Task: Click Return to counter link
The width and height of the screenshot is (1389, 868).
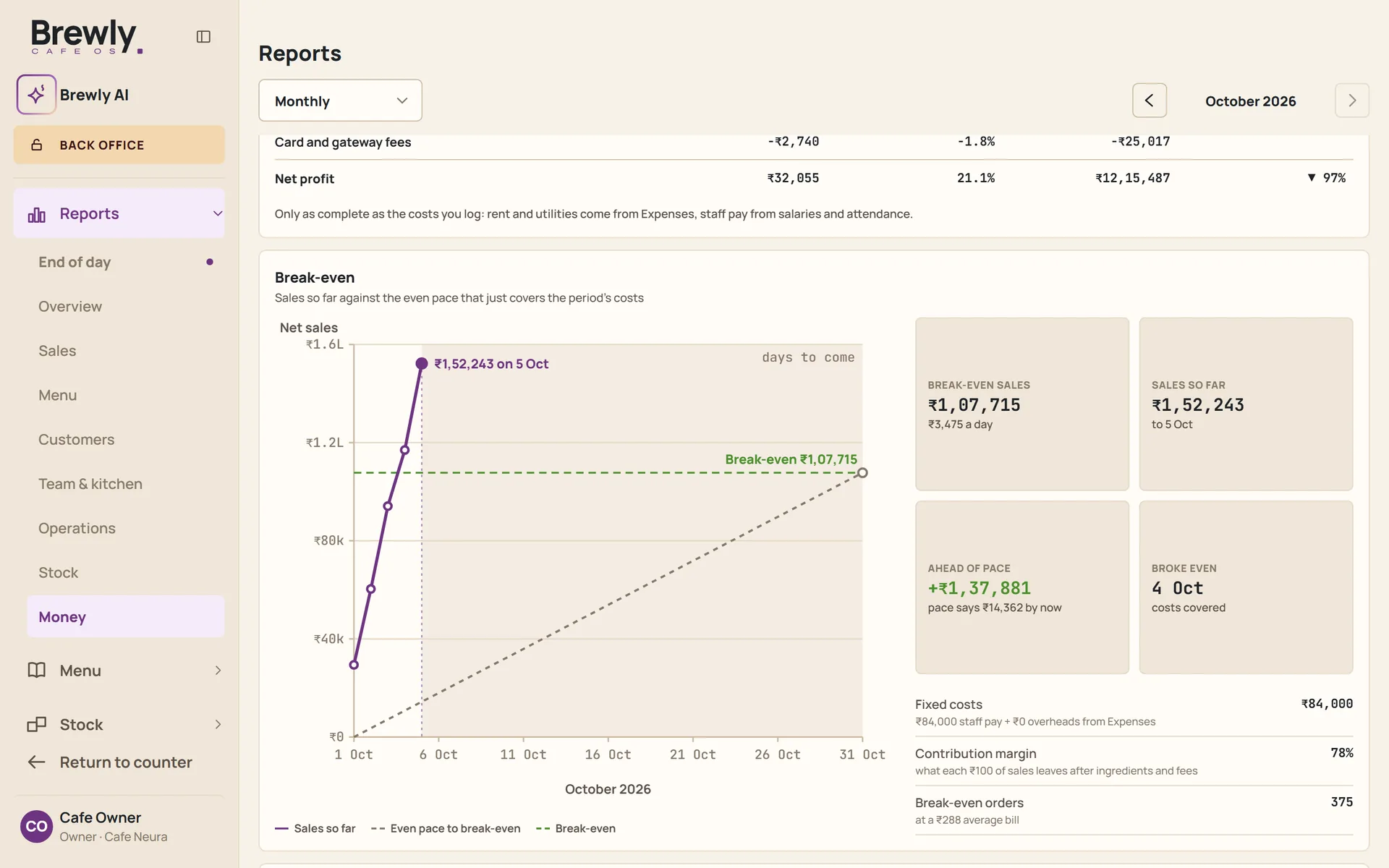Action: pyautogui.click(x=126, y=762)
